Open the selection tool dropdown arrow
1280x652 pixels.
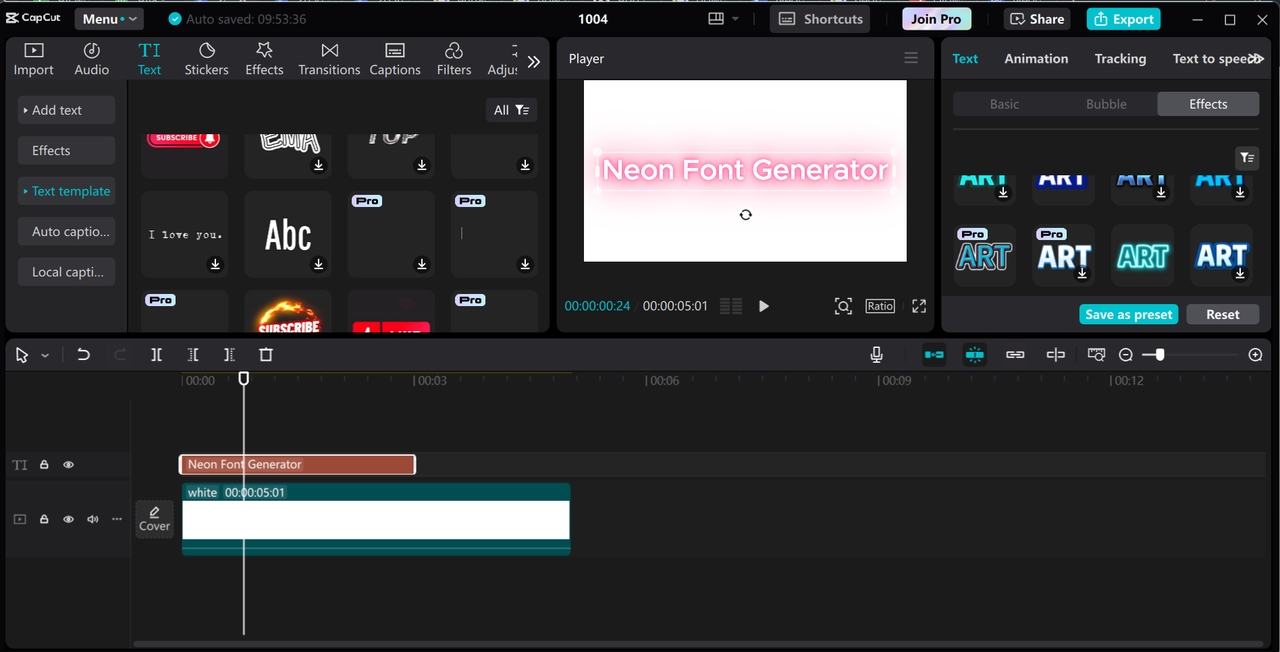tap(45, 356)
